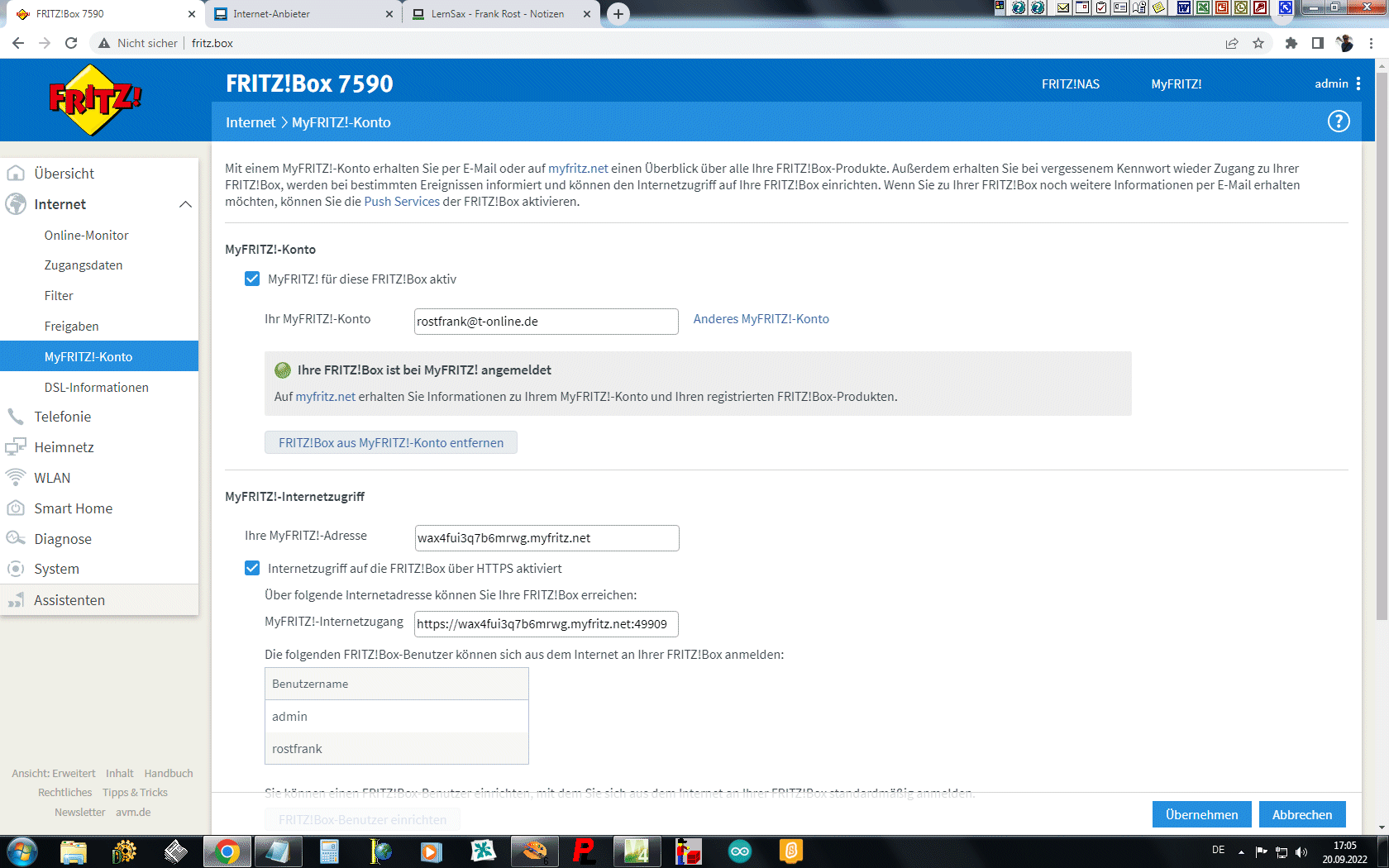Click the Ihr MyFRITZ!-Konto email field

point(547,322)
